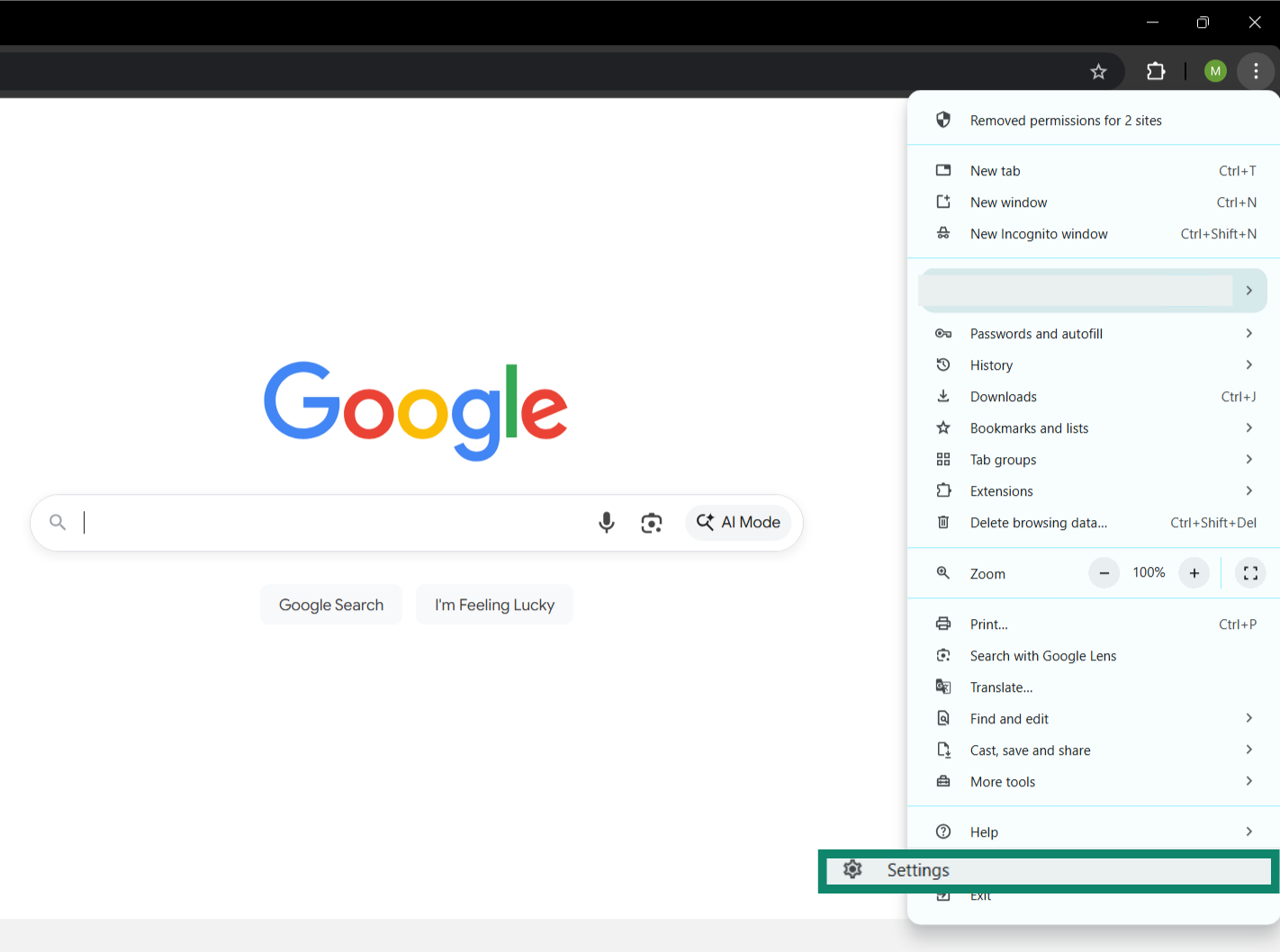Viewport: 1280px width, 952px height.
Task: Open Google Lens image search in the search bar
Action: (651, 522)
